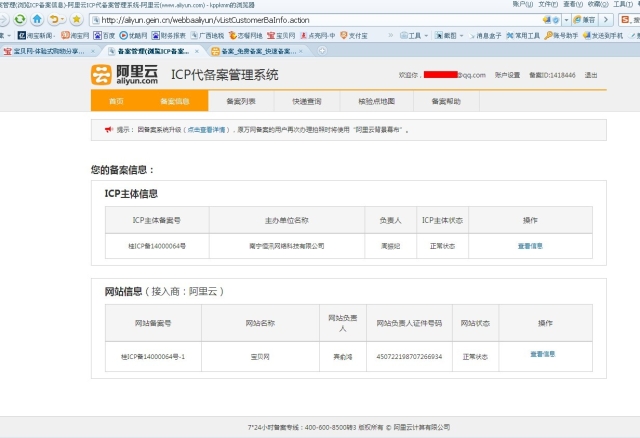Click 查看信息 link in ICP主体信息 table
Viewport: 640px width, 438px height.
[x=530, y=246]
